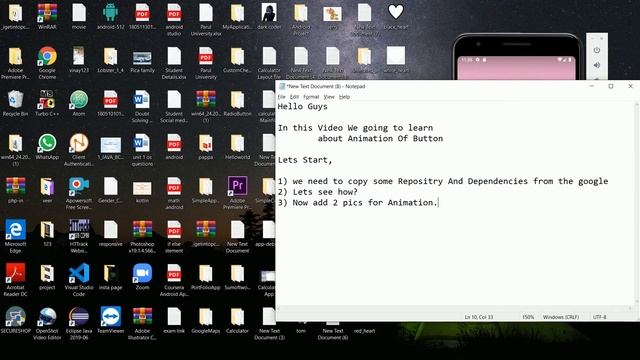Select the Acrobat Reader DC shortcut
Viewport: 640px width, 360px height.
[15, 280]
